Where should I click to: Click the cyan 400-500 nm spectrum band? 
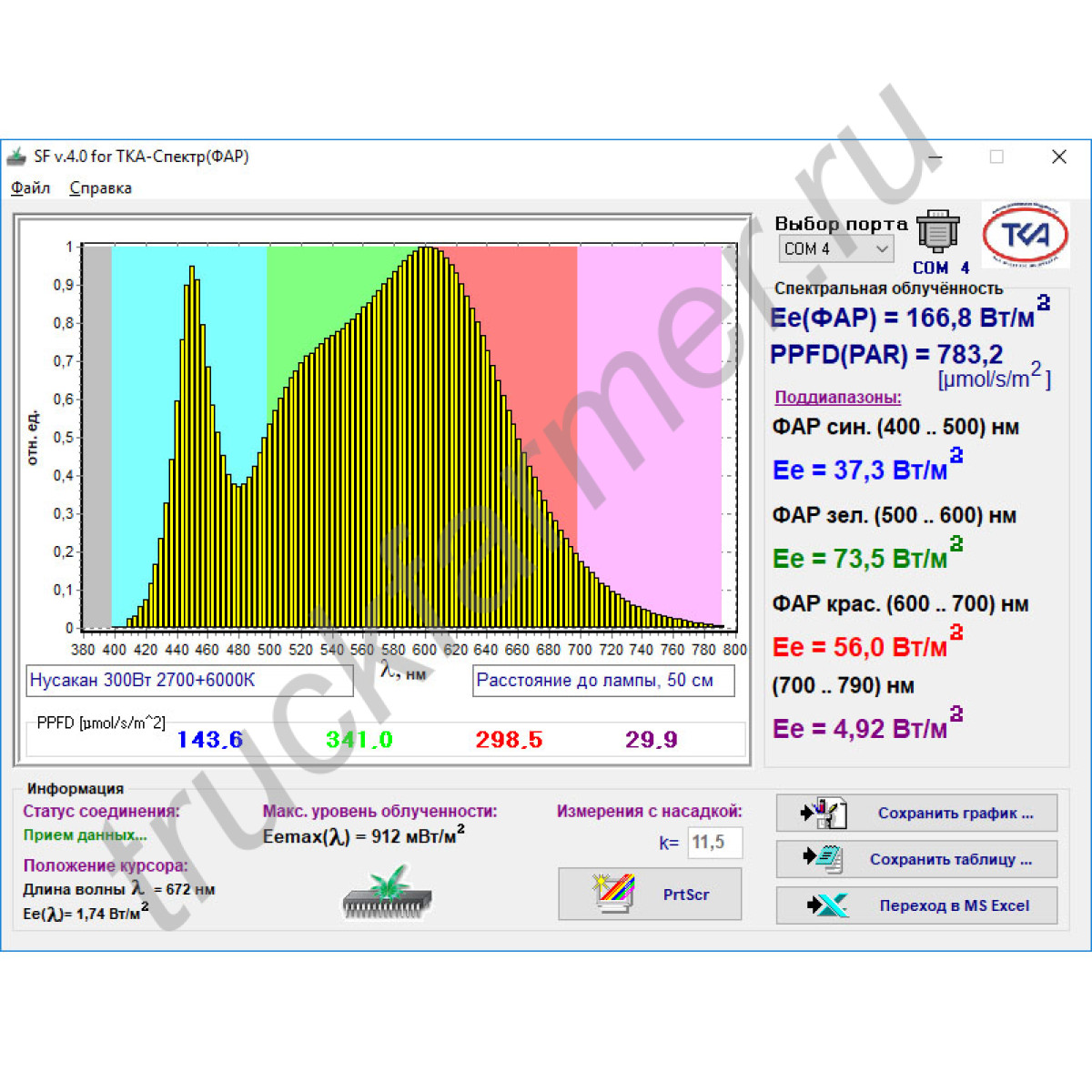coord(146,364)
